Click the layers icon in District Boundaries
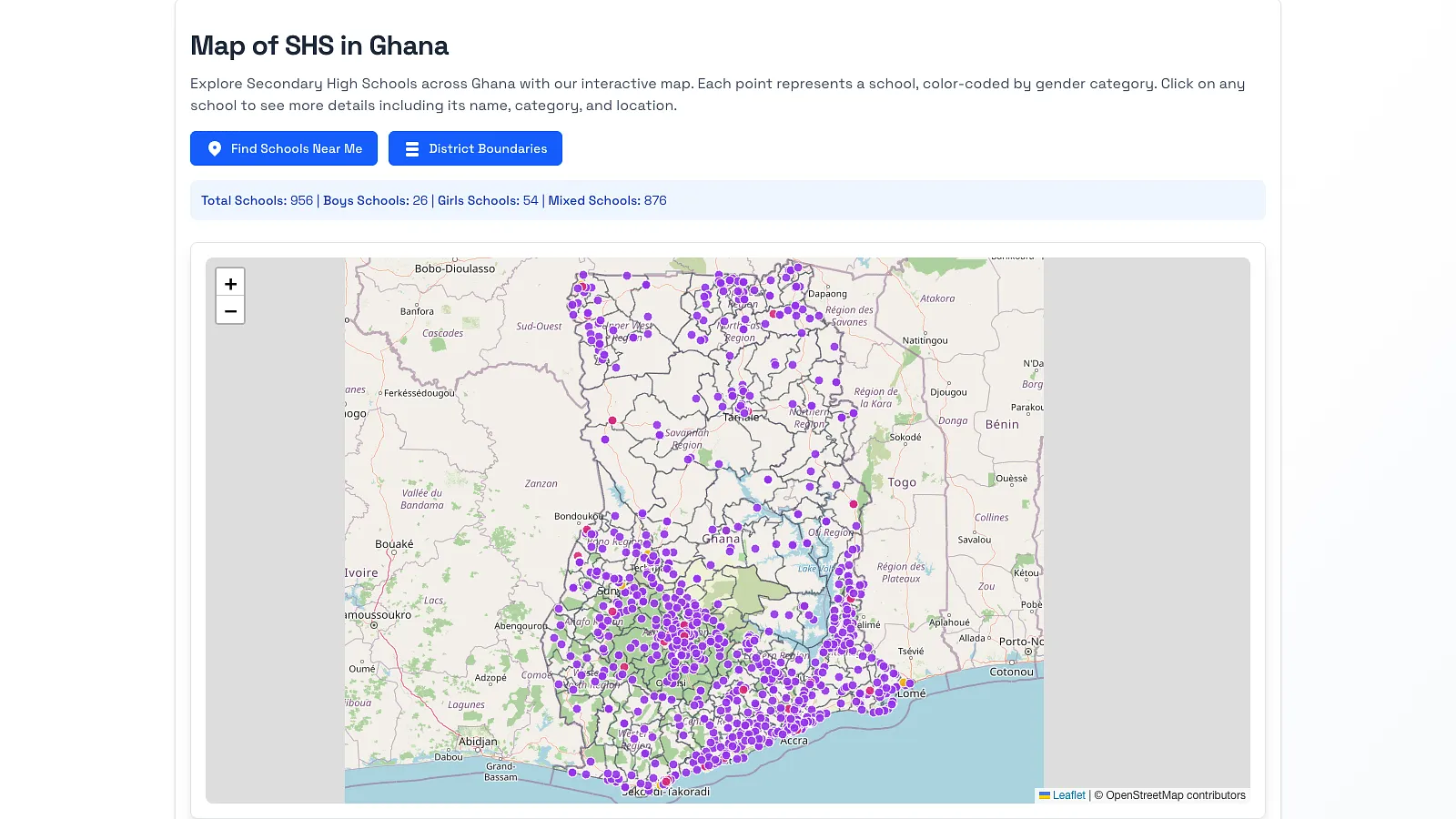The image size is (1456, 819). 412,148
